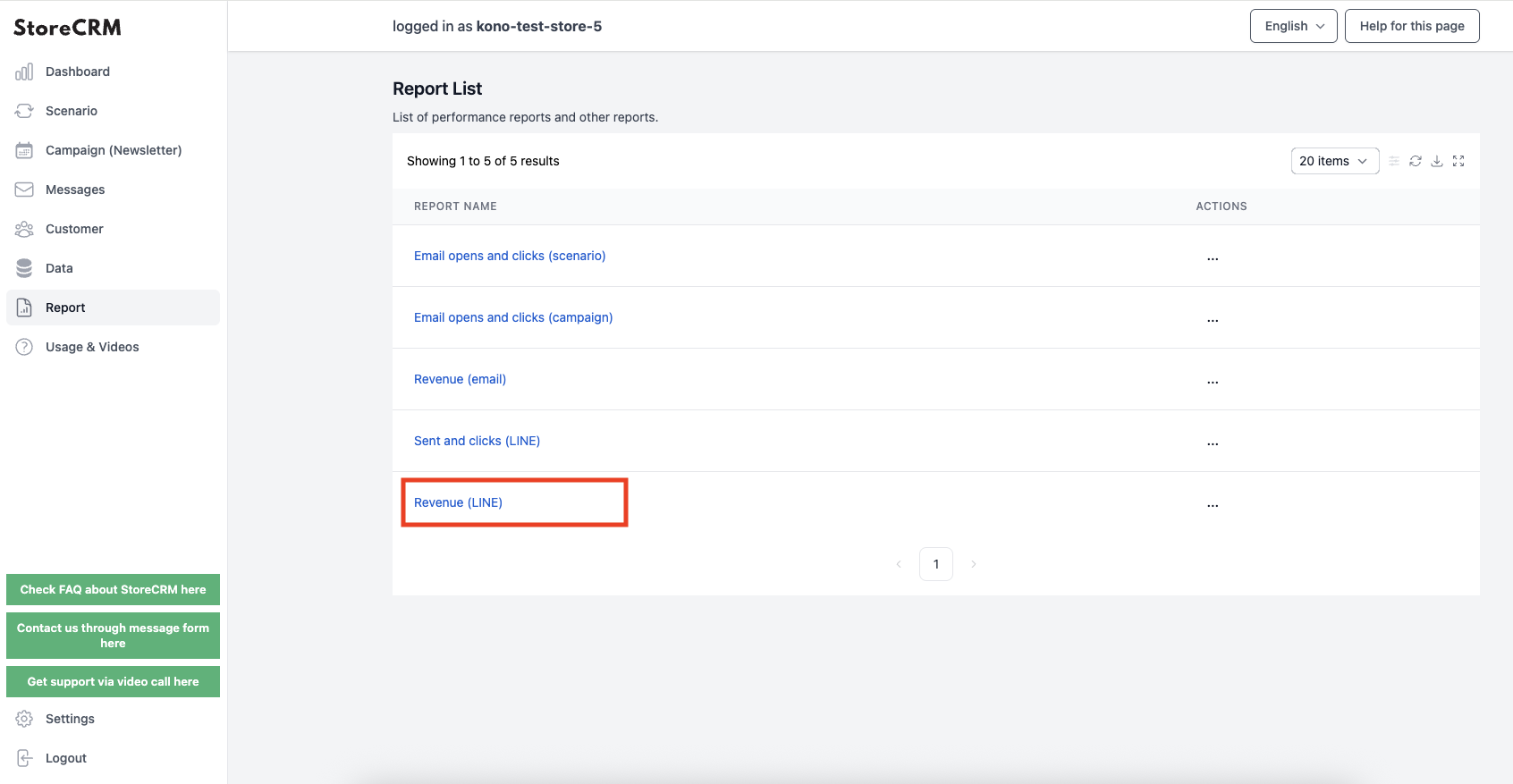Open Sent and clicks (LINE) report
Image resolution: width=1513 pixels, height=784 pixels.
pyautogui.click(x=477, y=441)
